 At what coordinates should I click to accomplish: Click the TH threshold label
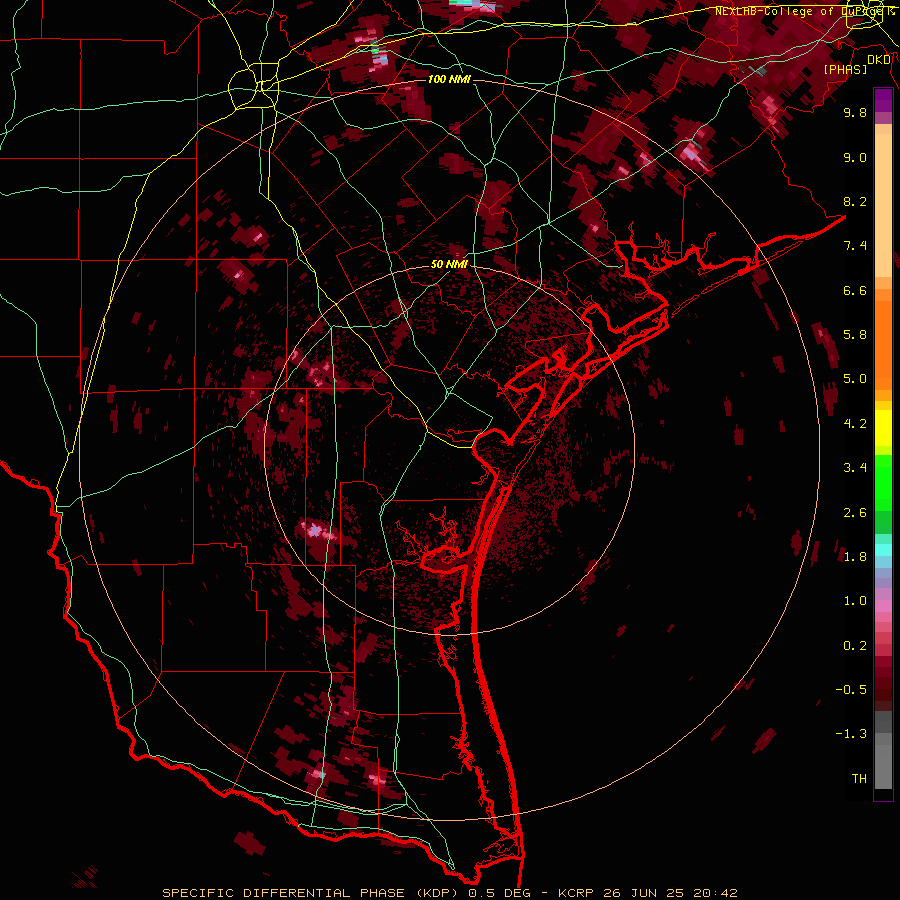tap(859, 779)
